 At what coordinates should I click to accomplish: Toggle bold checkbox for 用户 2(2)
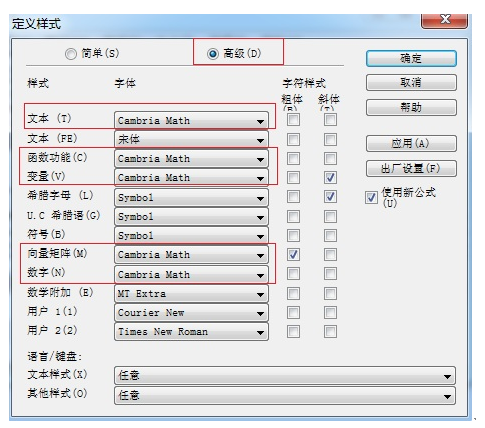[293, 332]
